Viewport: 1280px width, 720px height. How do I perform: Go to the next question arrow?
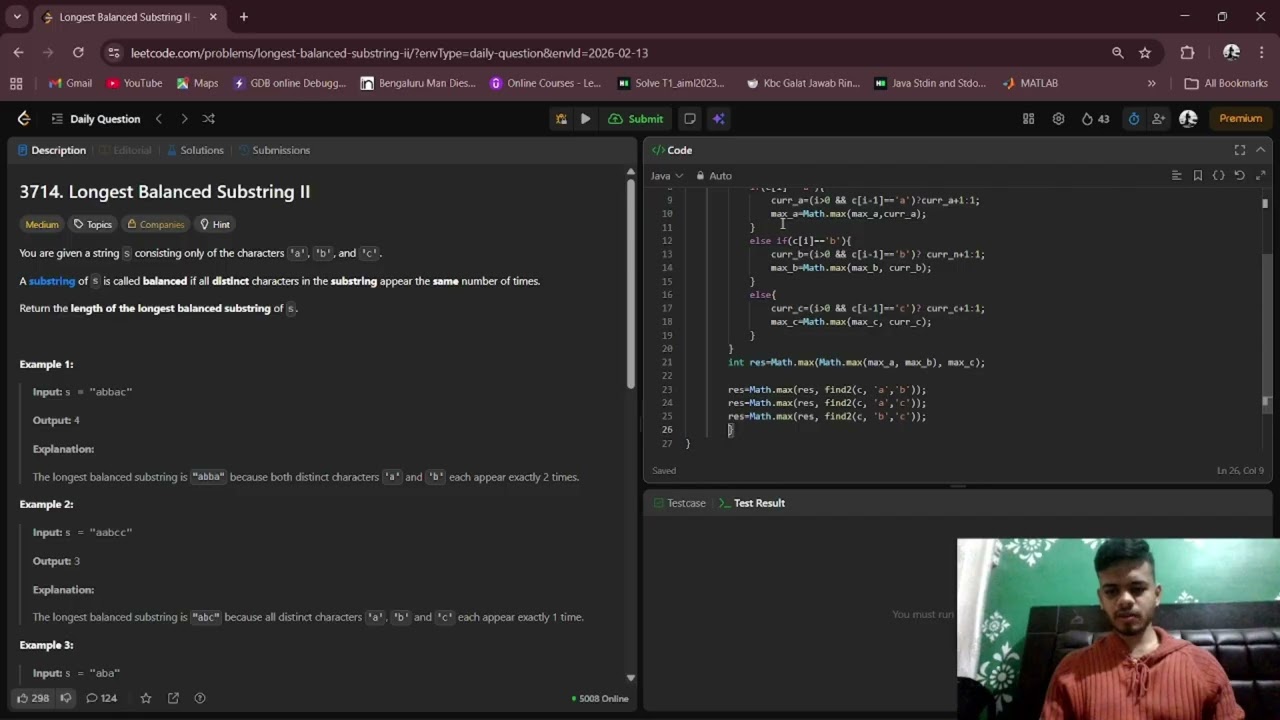pos(184,119)
